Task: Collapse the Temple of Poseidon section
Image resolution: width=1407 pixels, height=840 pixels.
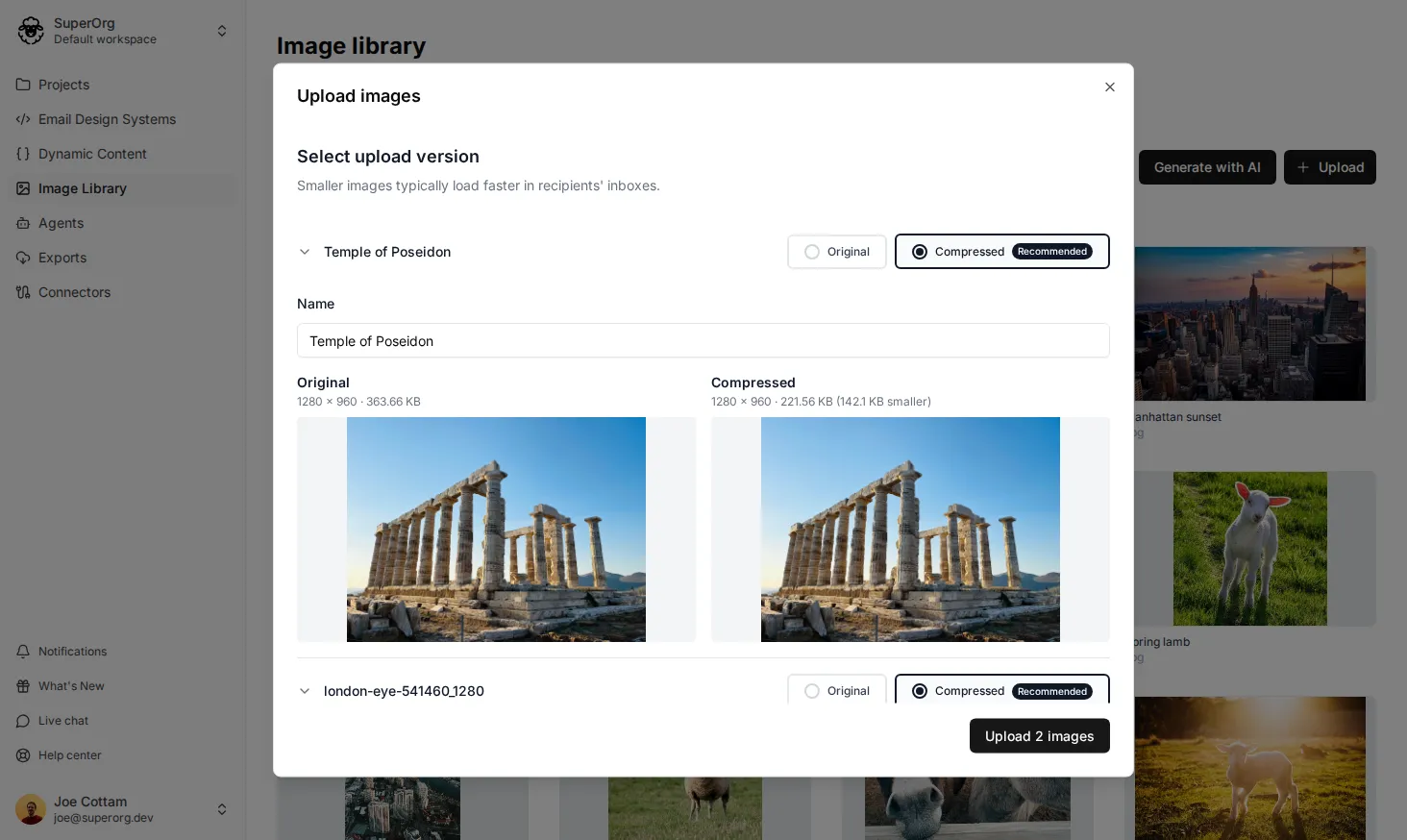Action: coord(305,252)
